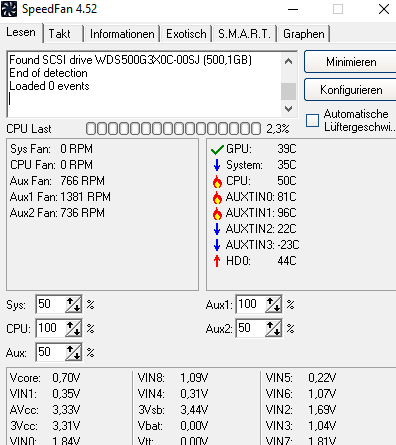Click the VIN8 1,09V voltage reading
This screenshot has height=445, width=396.
[x=173, y=378]
